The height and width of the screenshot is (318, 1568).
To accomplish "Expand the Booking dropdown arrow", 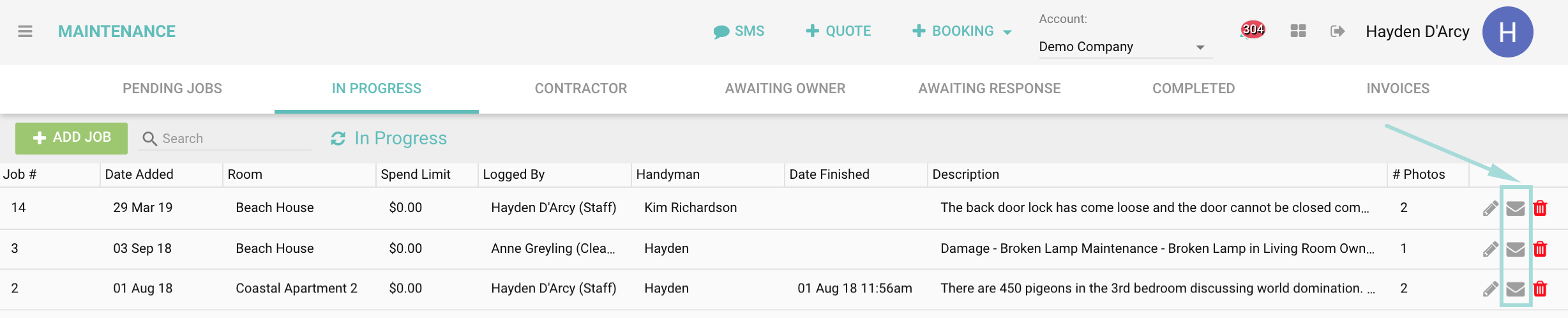I will [x=1007, y=32].
